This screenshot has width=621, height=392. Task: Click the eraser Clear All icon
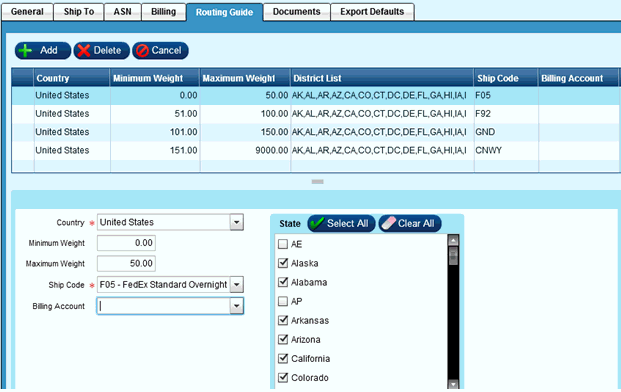389,223
